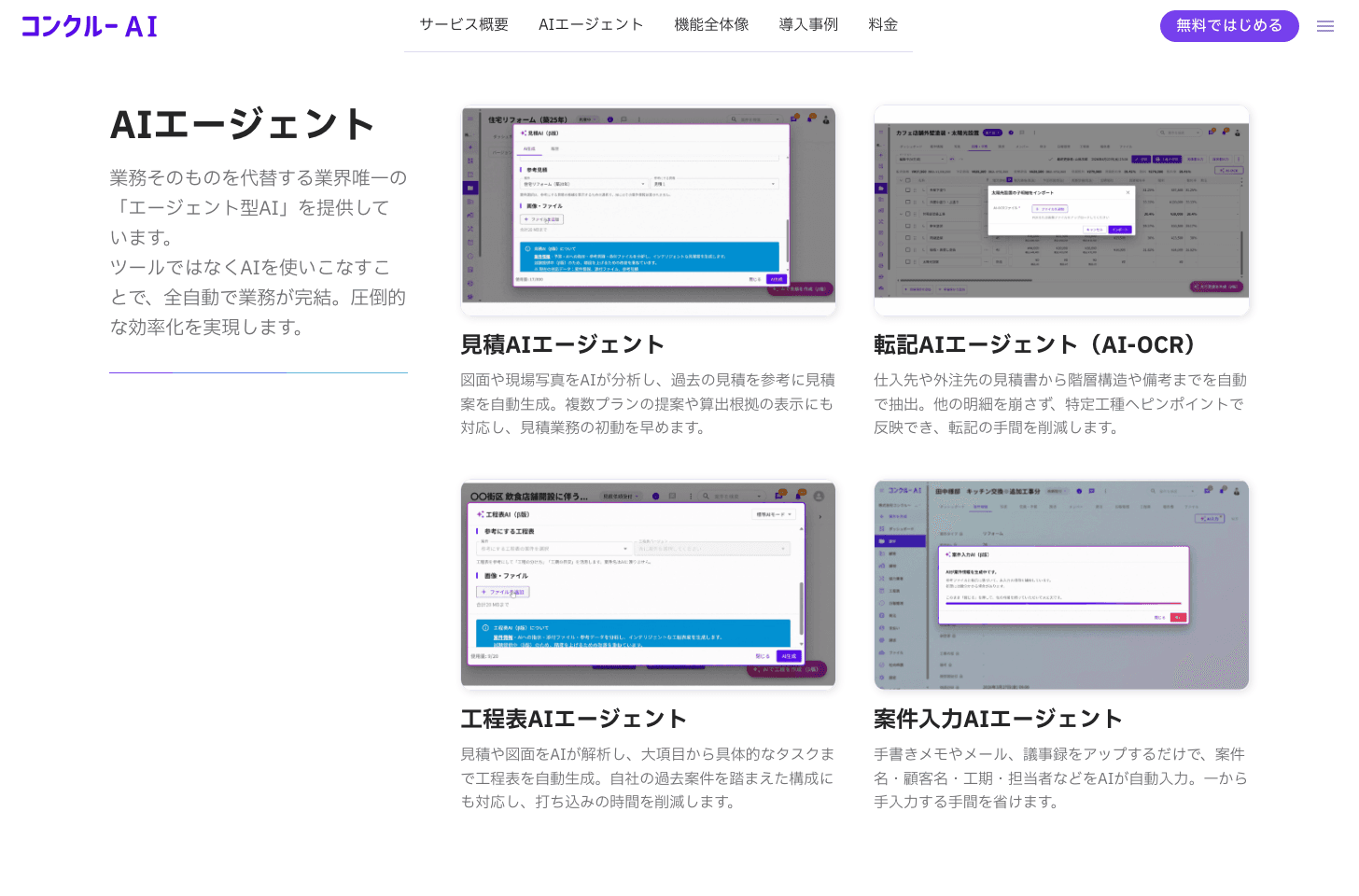Click the 無料ではじめる button

tap(1229, 26)
